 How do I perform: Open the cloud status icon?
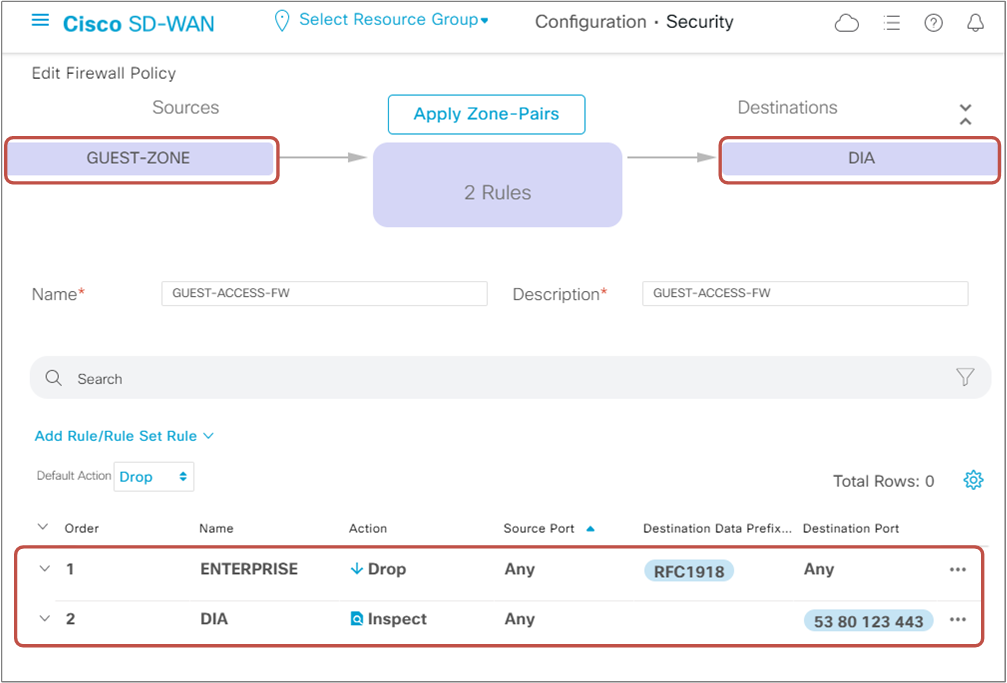(x=846, y=22)
